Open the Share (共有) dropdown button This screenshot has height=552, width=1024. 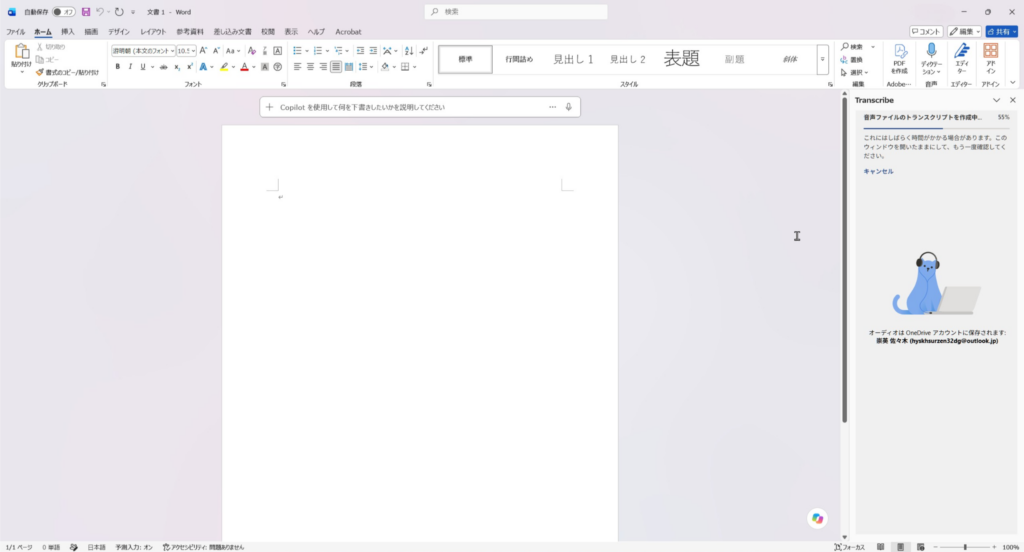(x=1001, y=31)
